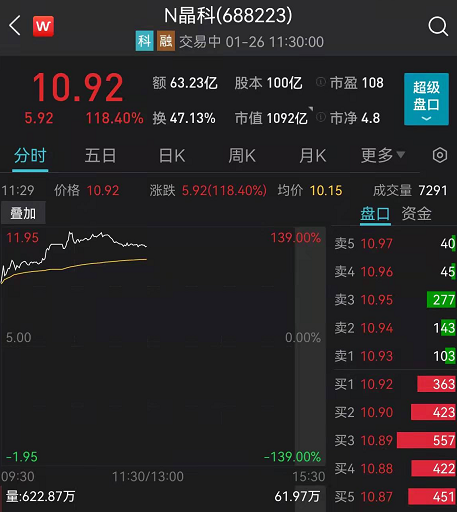Viewport: 457px width, 512px height.
Task: Tap the 557 volume bar of 买3
Action: [x=426, y=440]
